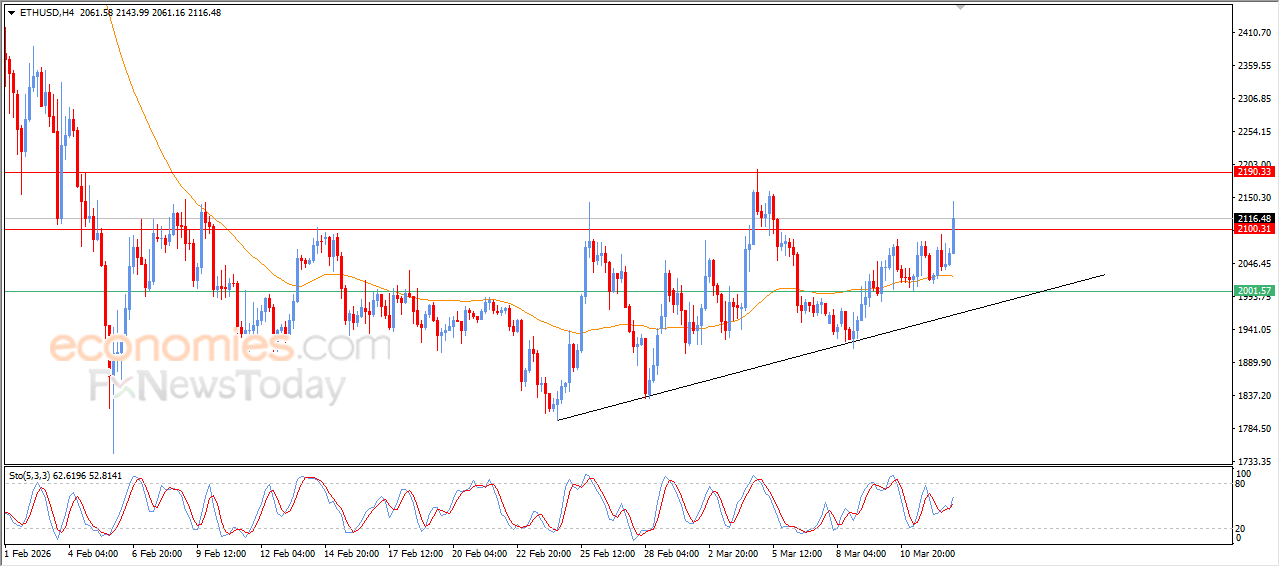Click the 5 Mar 12:00 time label
The image size is (1280, 567).
point(799,553)
